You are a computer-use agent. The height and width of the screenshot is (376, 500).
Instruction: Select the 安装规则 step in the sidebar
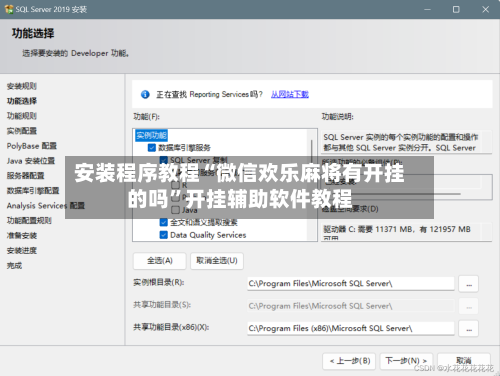click(x=22, y=86)
